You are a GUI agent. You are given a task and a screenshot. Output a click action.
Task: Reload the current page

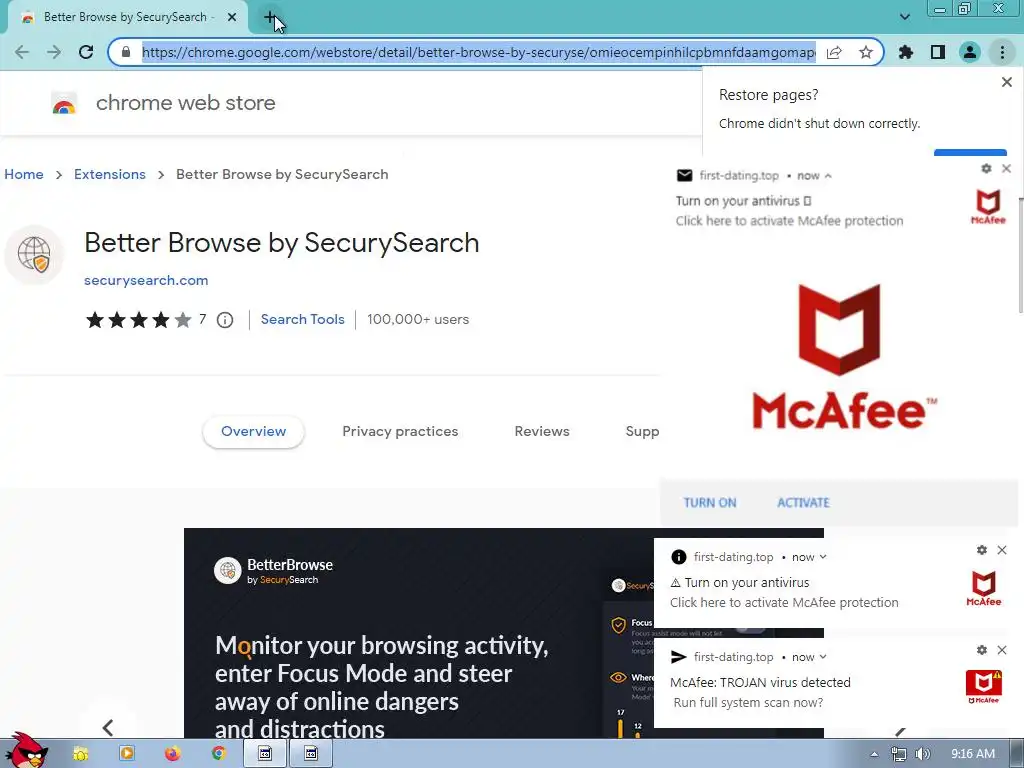coord(86,52)
